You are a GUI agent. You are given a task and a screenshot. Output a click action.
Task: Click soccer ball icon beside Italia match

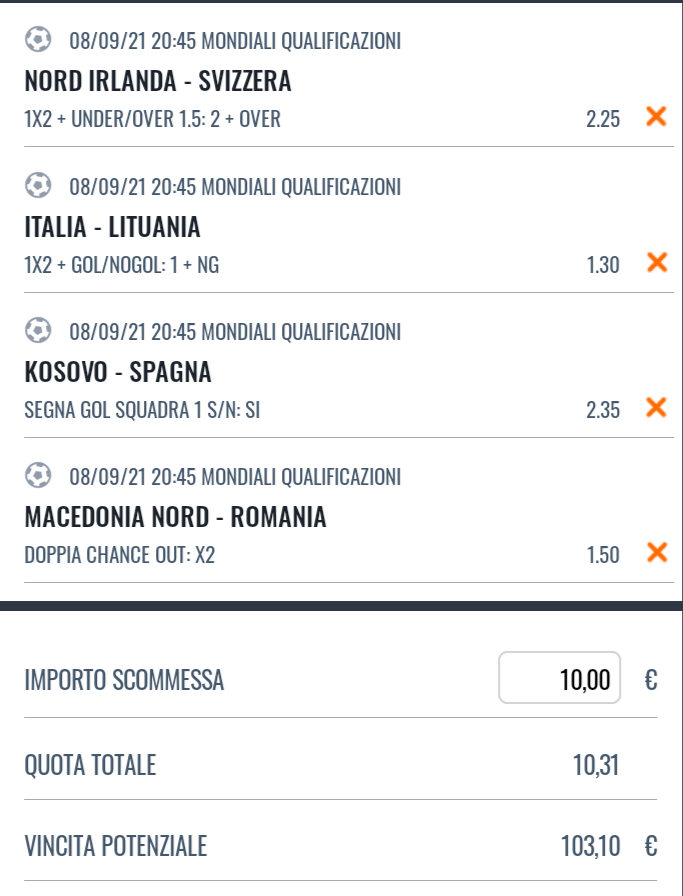coord(38,186)
